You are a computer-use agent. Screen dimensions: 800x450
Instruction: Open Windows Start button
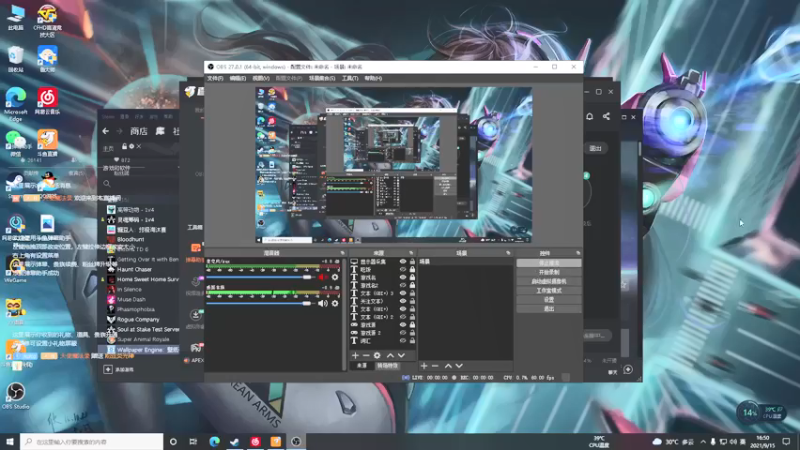(10, 441)
